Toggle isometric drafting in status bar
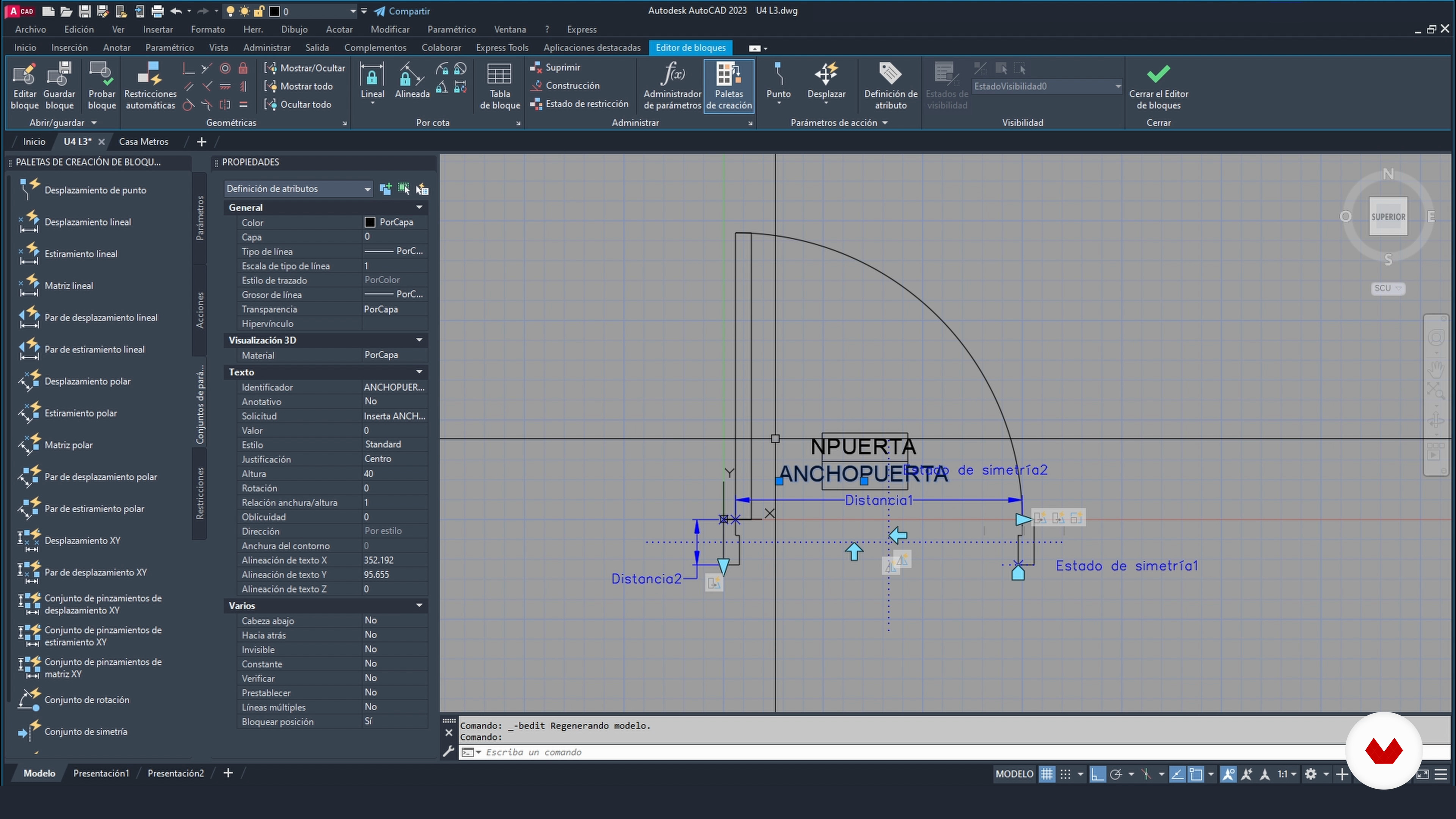The image size is (1456, 819). [1146, 774]
